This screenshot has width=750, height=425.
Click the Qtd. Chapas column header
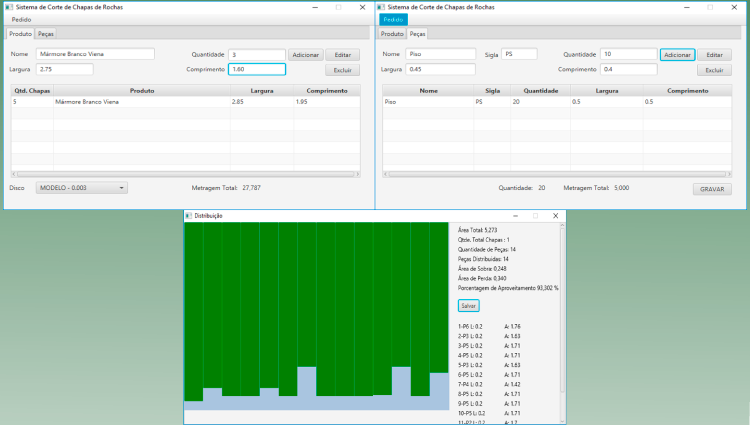32,90
